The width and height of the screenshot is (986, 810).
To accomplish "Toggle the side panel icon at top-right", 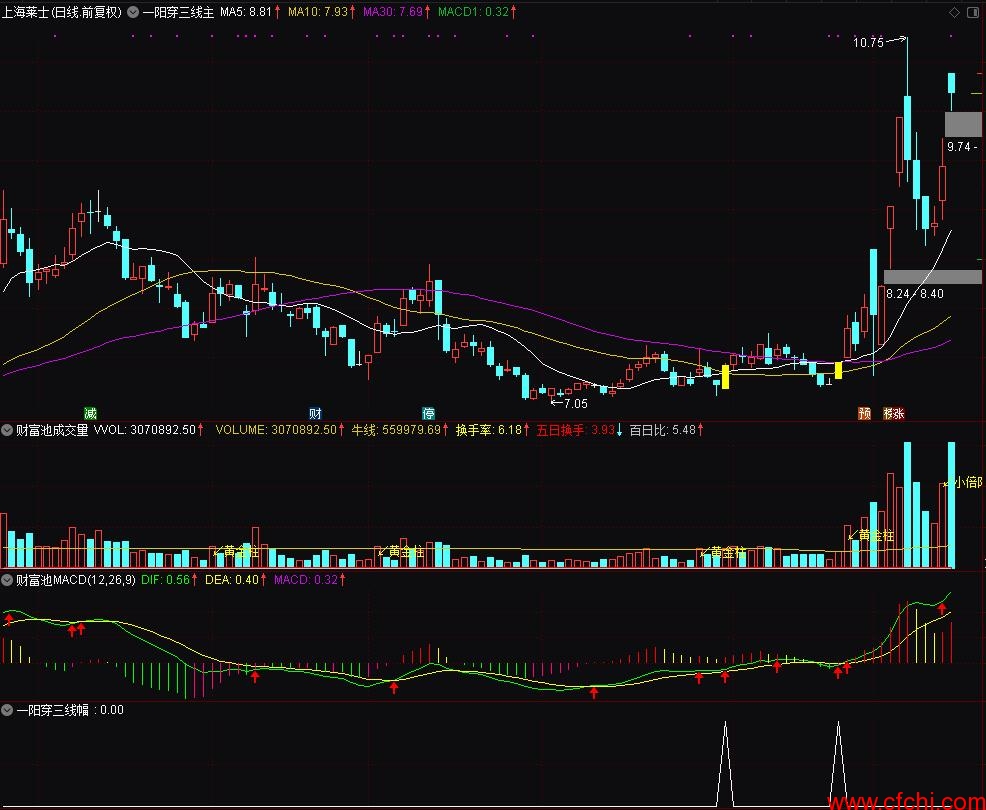I will point(973,12).
